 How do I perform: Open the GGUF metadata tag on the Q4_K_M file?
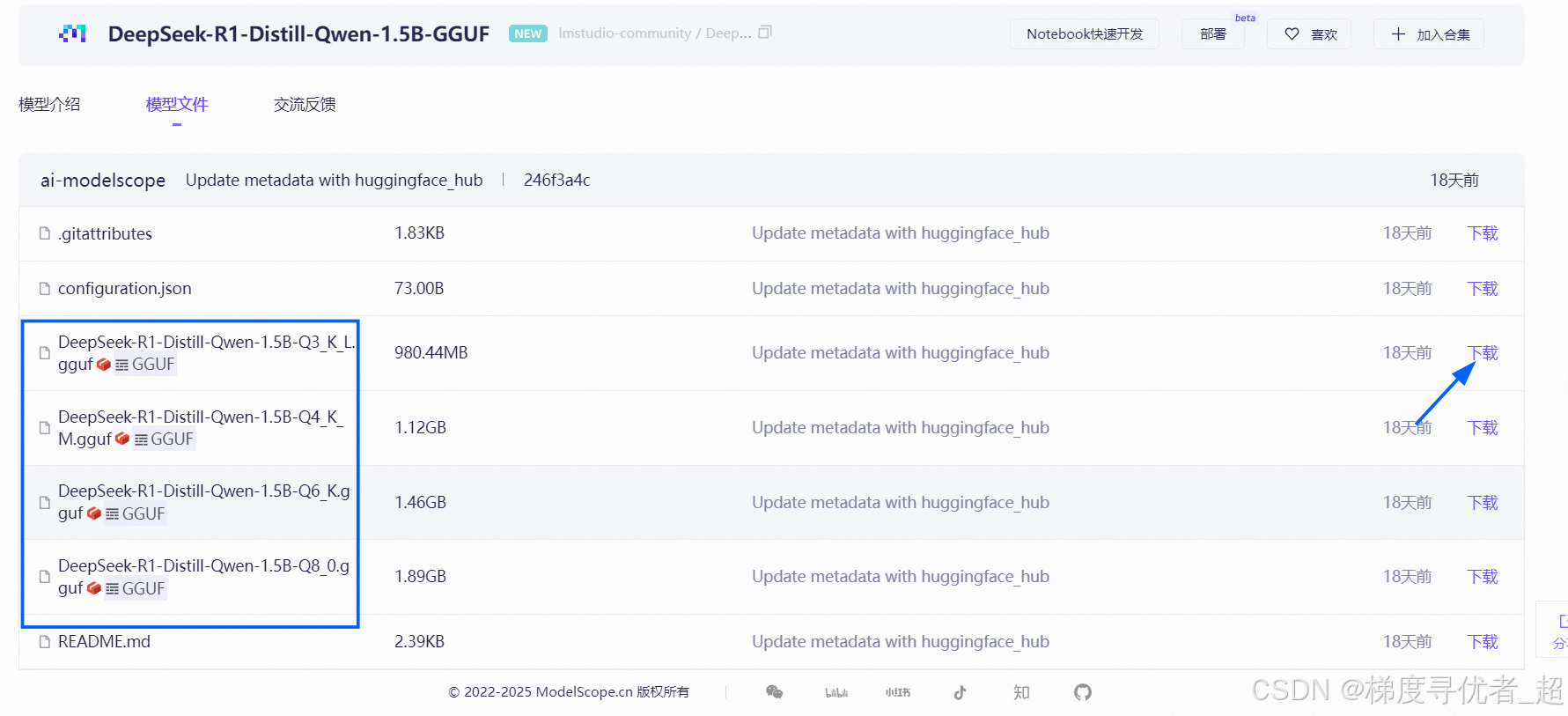click(164, 439)
